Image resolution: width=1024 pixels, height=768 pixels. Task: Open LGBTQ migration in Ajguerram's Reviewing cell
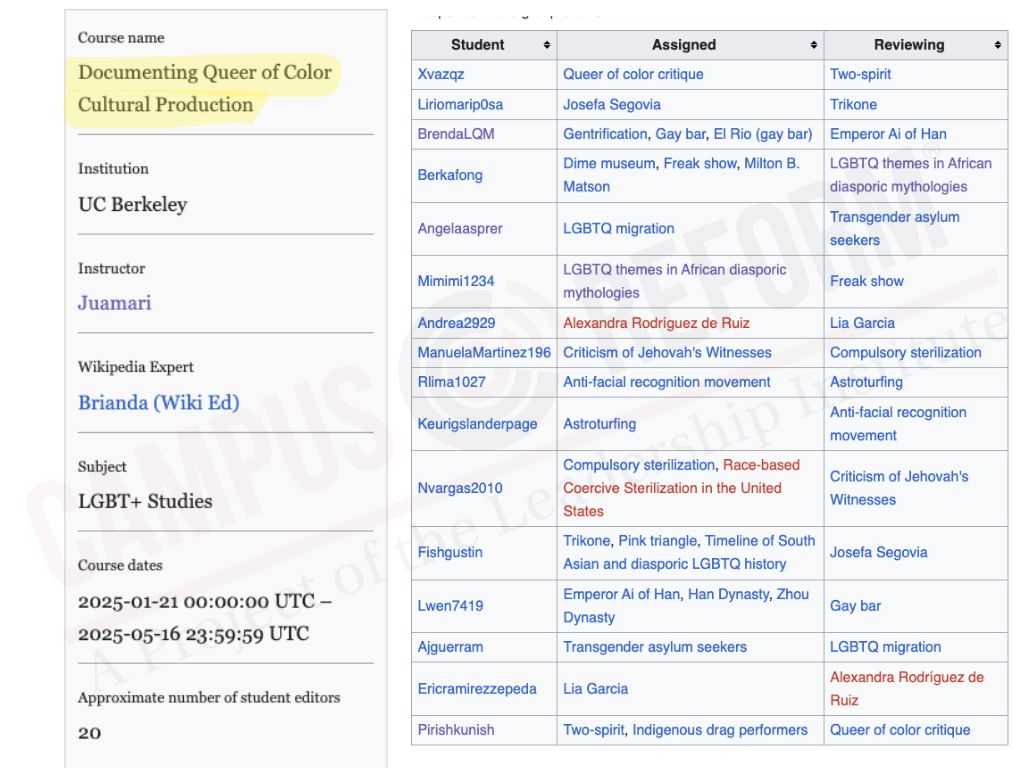(886, 647)
